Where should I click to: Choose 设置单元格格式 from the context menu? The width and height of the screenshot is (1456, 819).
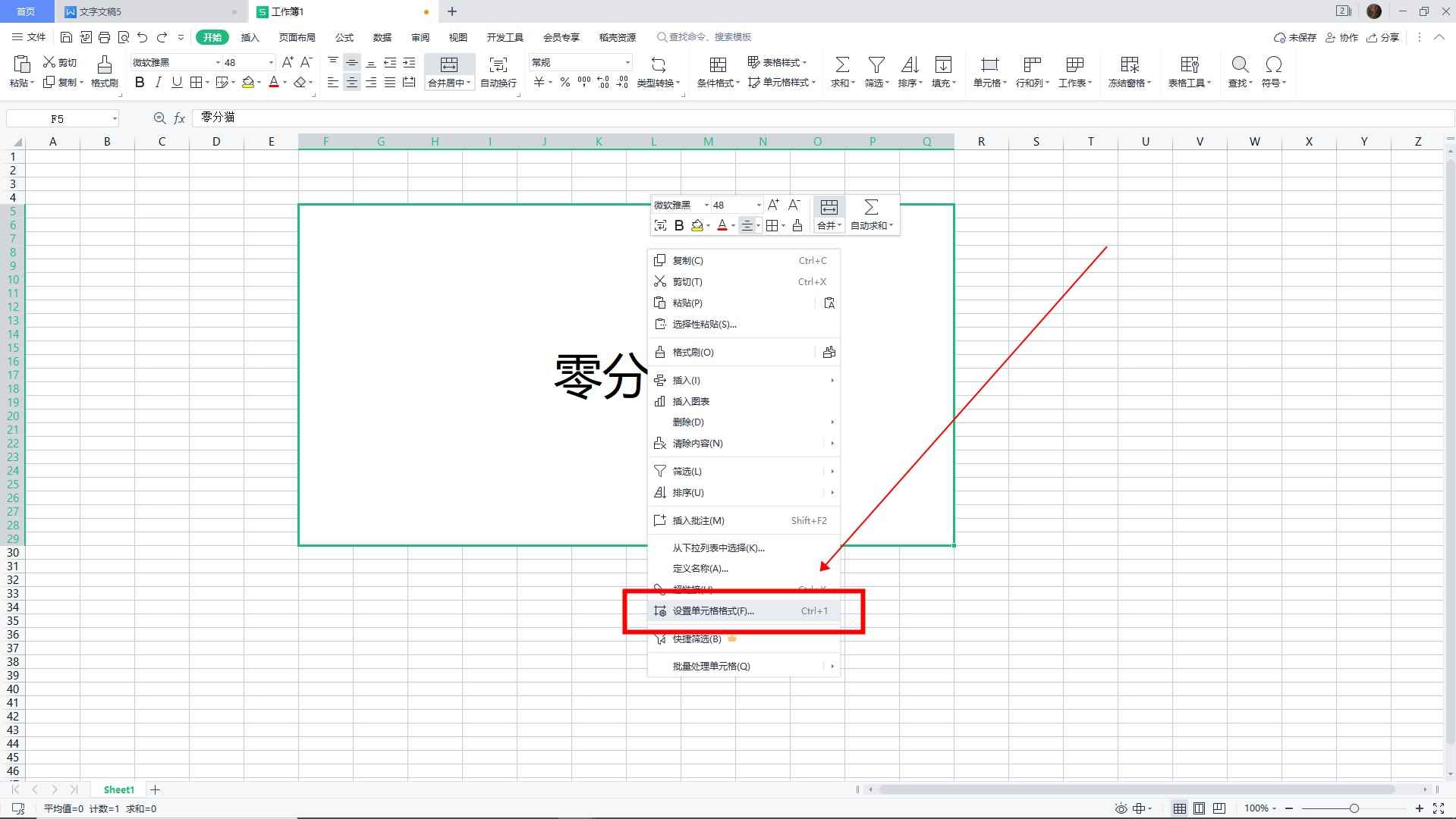[712, 610]
